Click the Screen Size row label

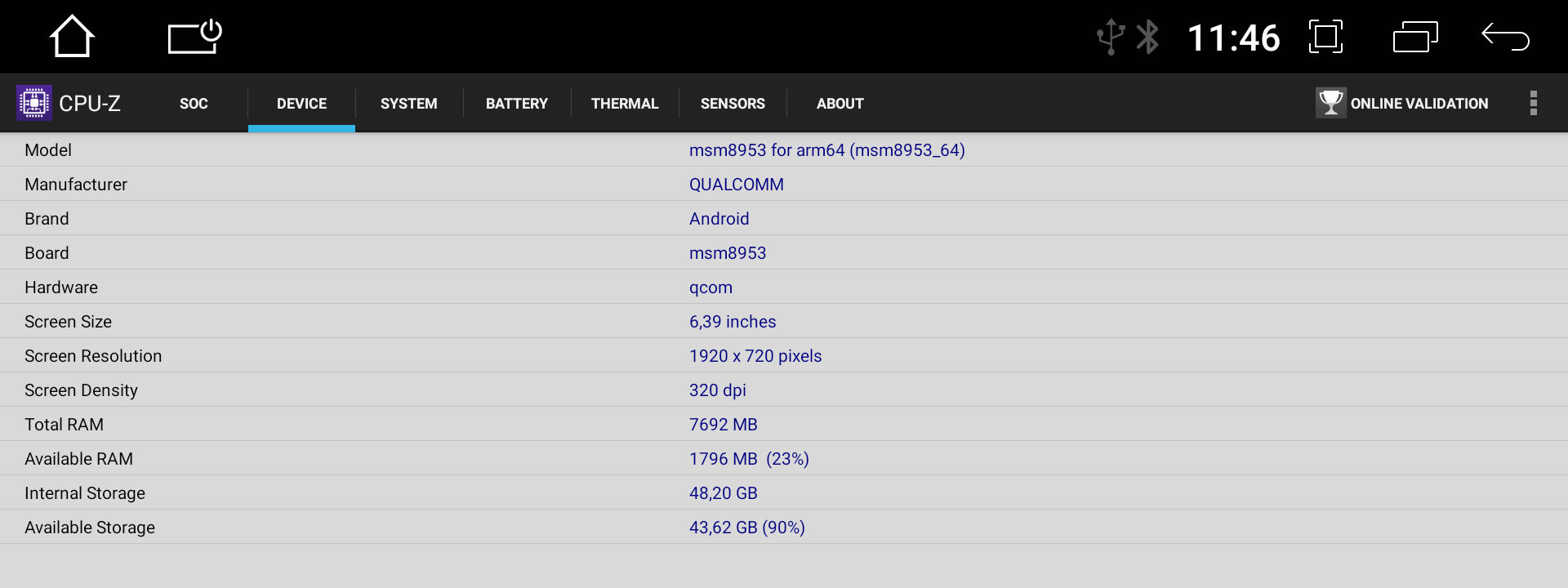68,322
